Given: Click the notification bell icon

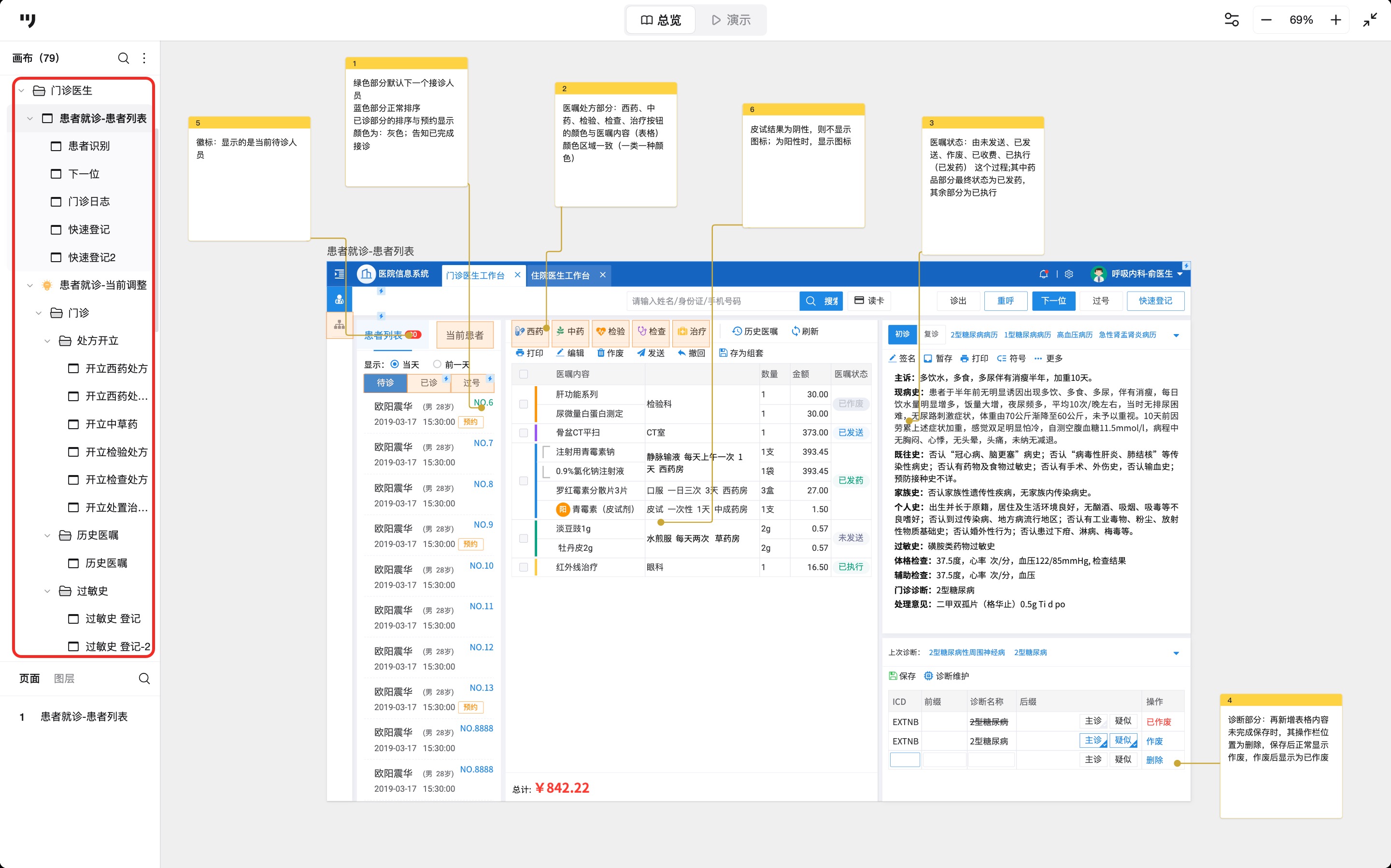Looking at the screenshot, I should point(1043,274).
